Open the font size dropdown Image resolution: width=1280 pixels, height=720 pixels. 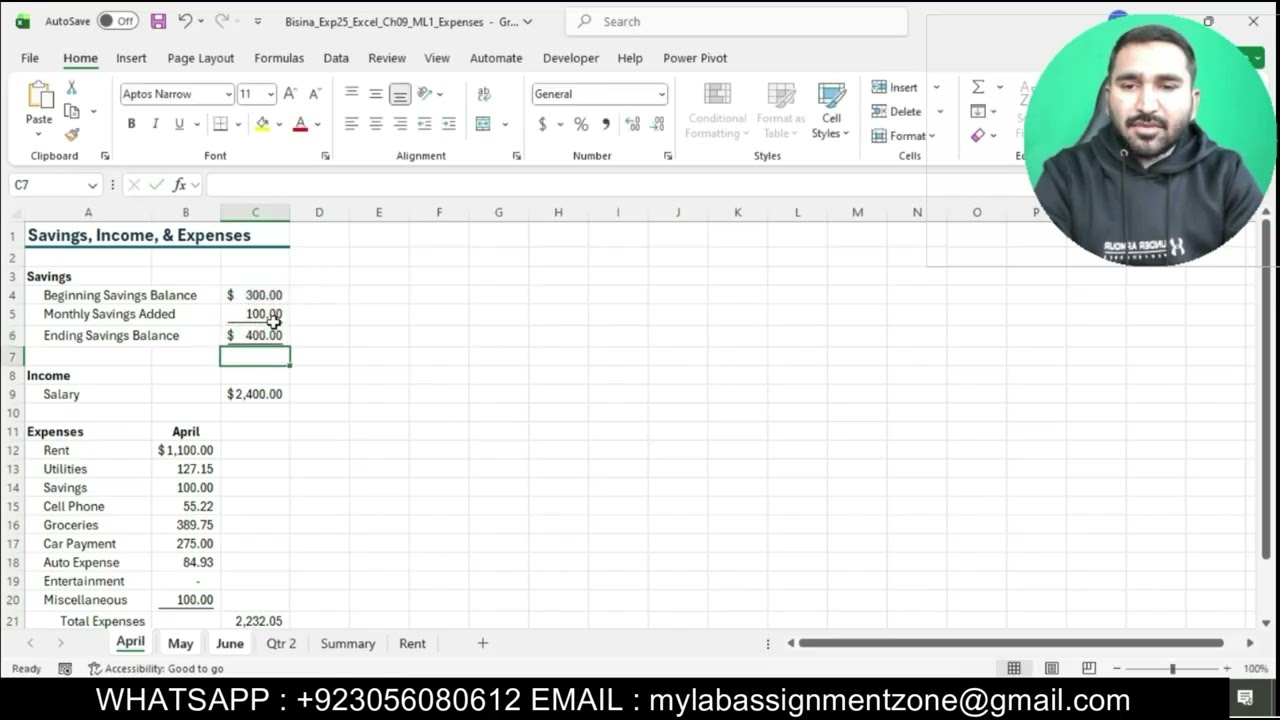(270, 94)
